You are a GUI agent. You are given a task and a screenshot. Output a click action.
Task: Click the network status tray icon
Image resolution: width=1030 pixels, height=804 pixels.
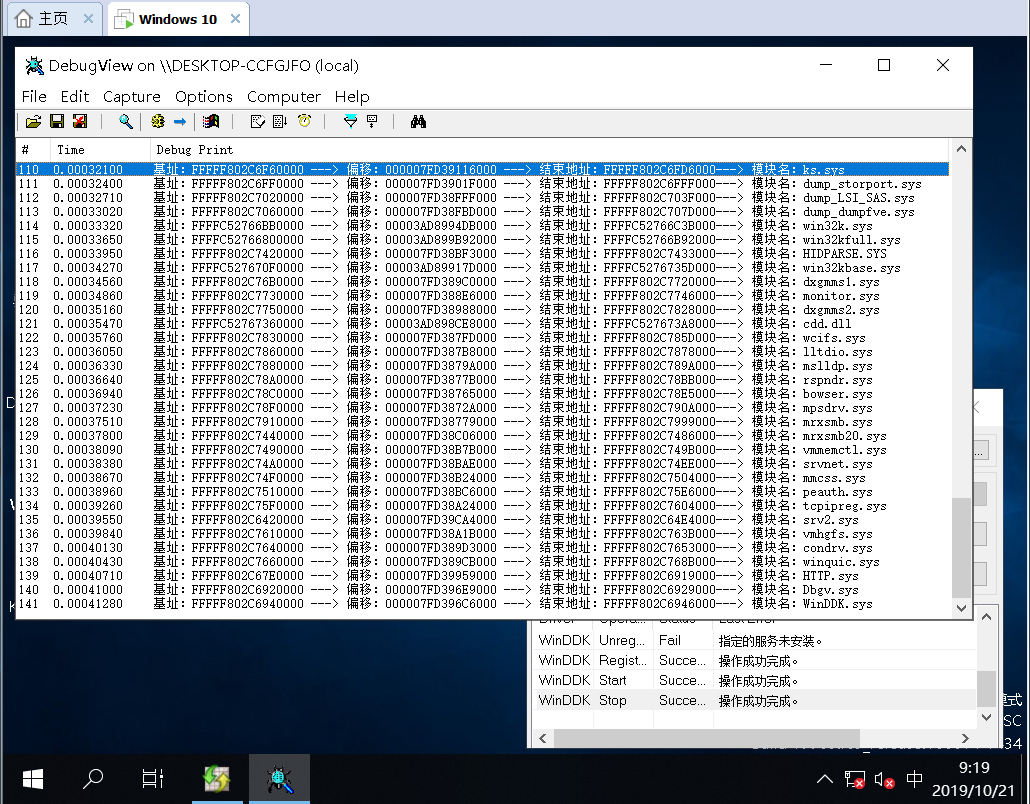[854, 780]
